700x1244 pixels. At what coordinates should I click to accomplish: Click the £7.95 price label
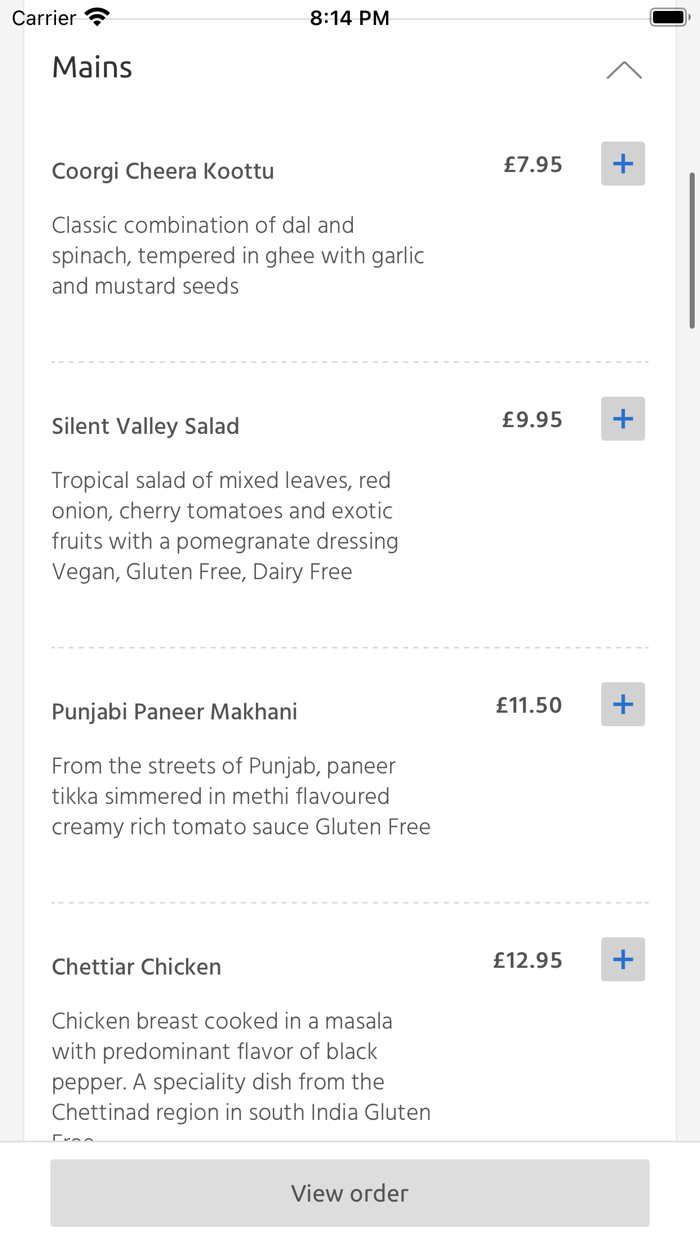coord(533,164)
